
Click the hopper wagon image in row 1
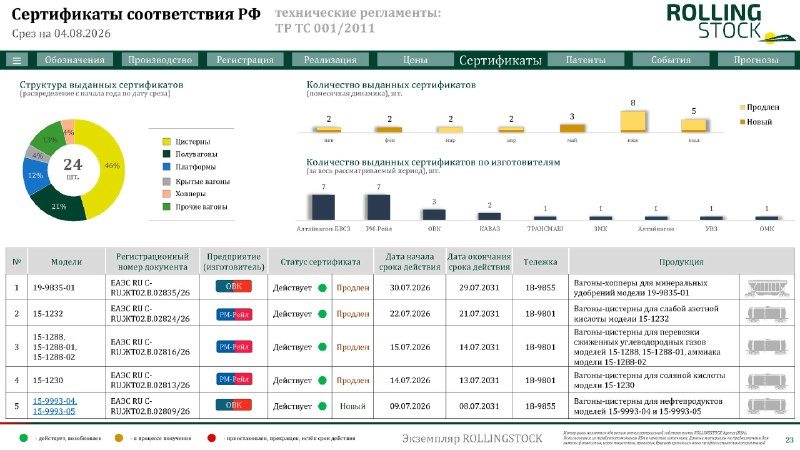tap(767, 288)
